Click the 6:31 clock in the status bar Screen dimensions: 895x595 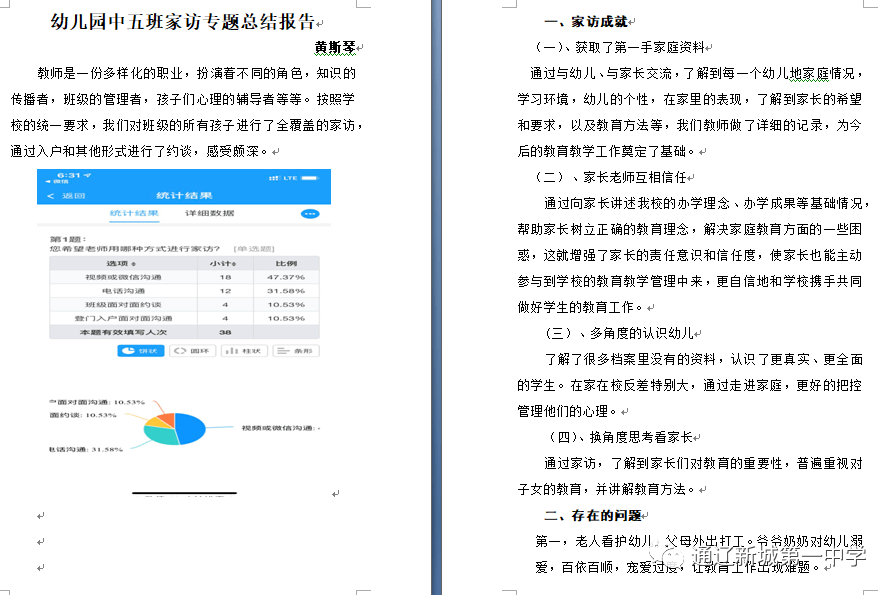pos(67,174)
